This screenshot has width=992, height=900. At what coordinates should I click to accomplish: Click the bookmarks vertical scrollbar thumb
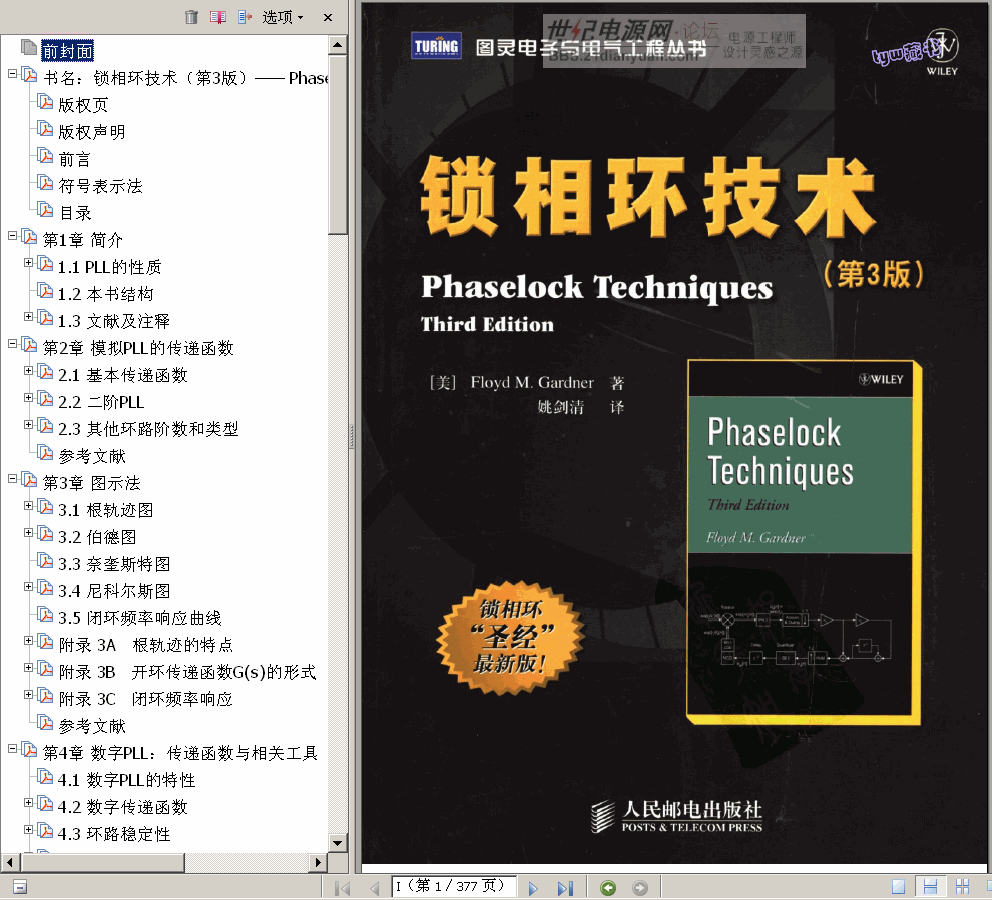[x=338, y=144]
